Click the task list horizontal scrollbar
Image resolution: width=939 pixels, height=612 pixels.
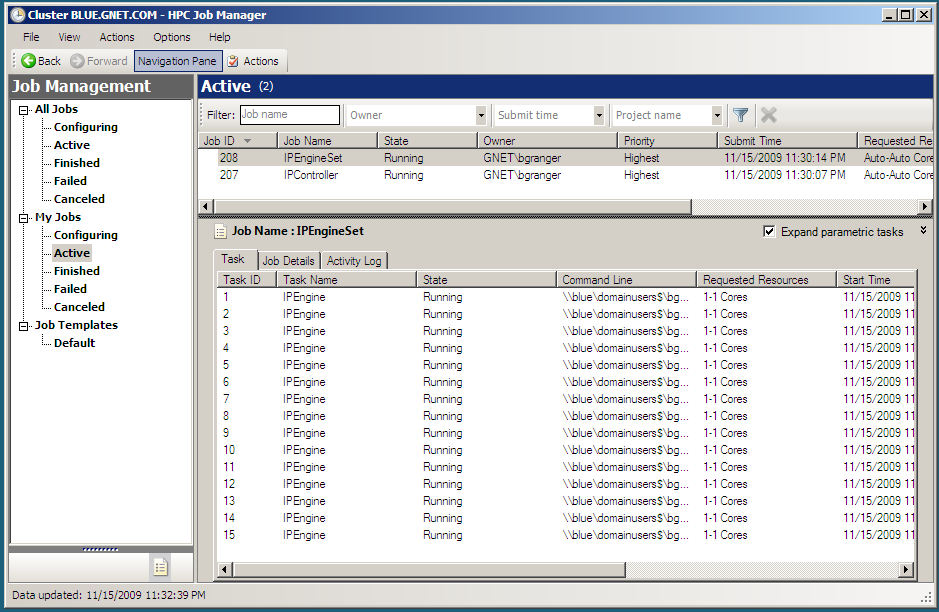pos(560,569)
